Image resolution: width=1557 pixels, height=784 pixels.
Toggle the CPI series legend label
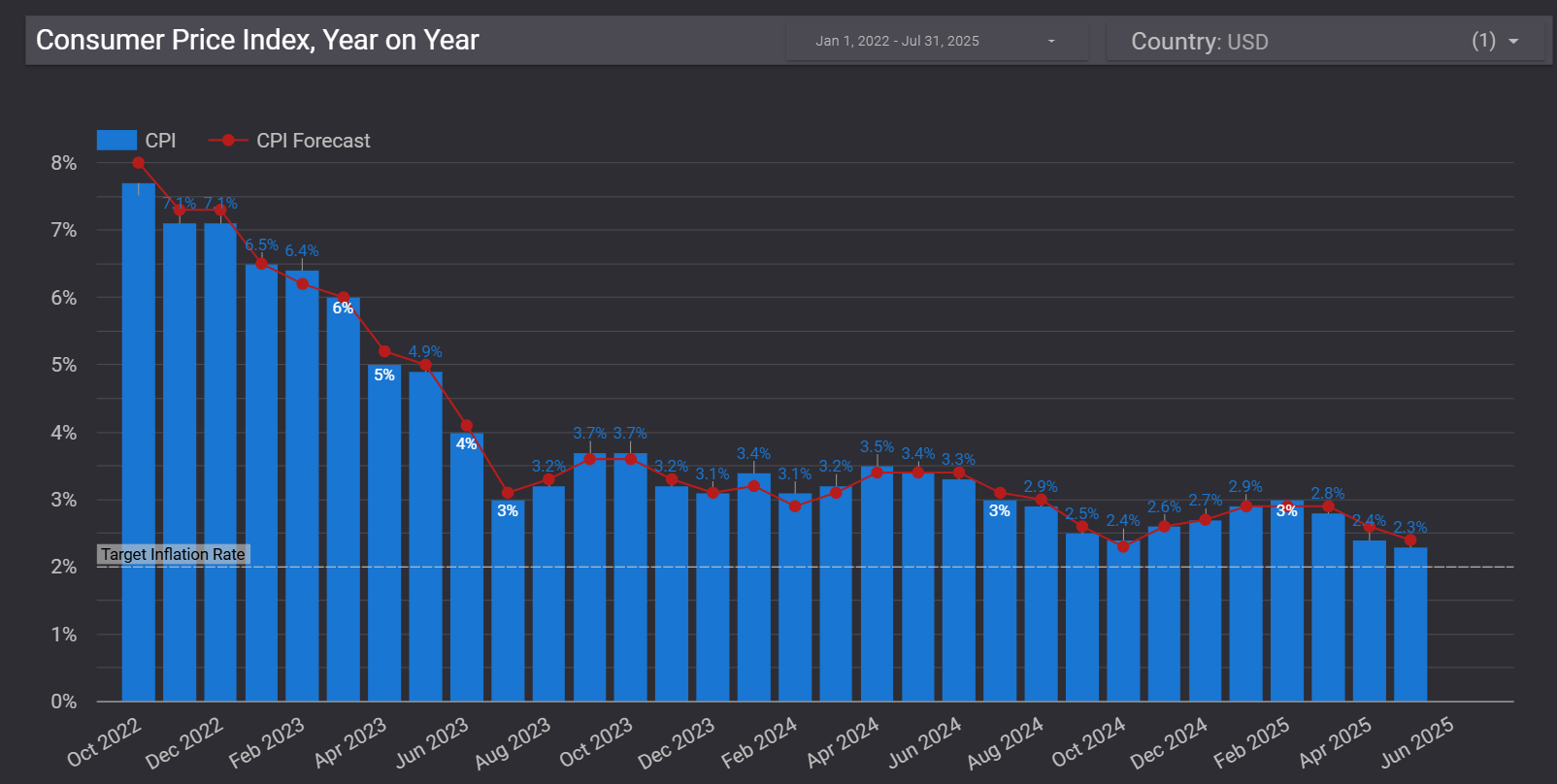[x=161, y=141]
